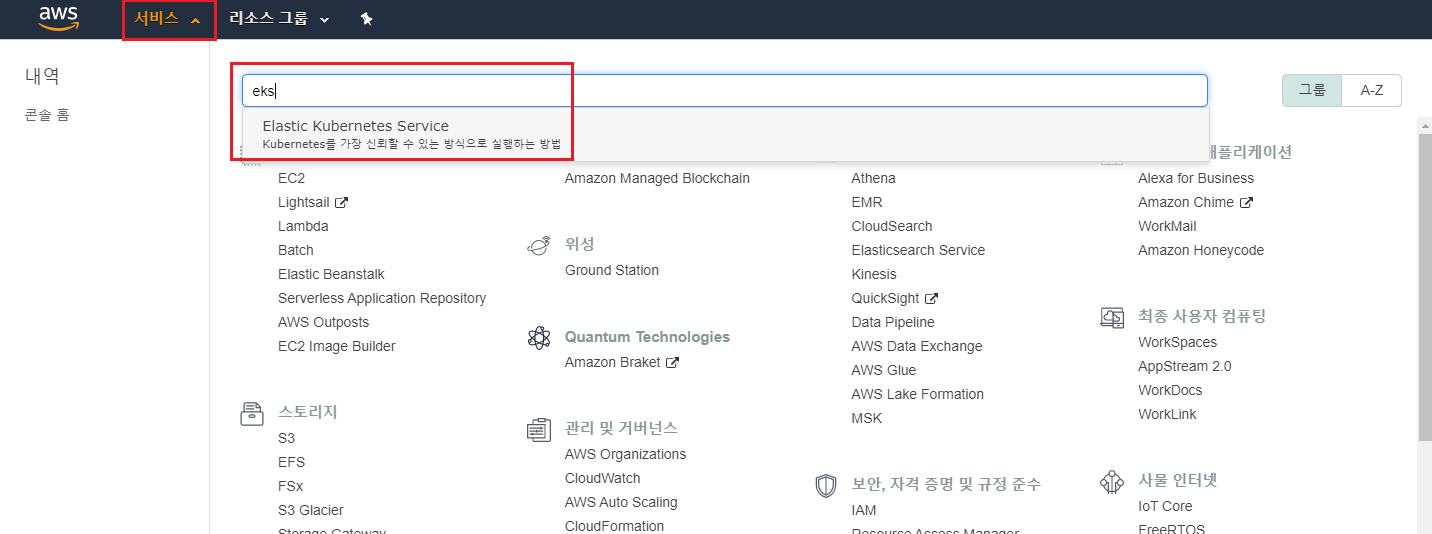1432x534 pixels.
Task: Open Lightsail external link icon
Action: tap(341, 202)
